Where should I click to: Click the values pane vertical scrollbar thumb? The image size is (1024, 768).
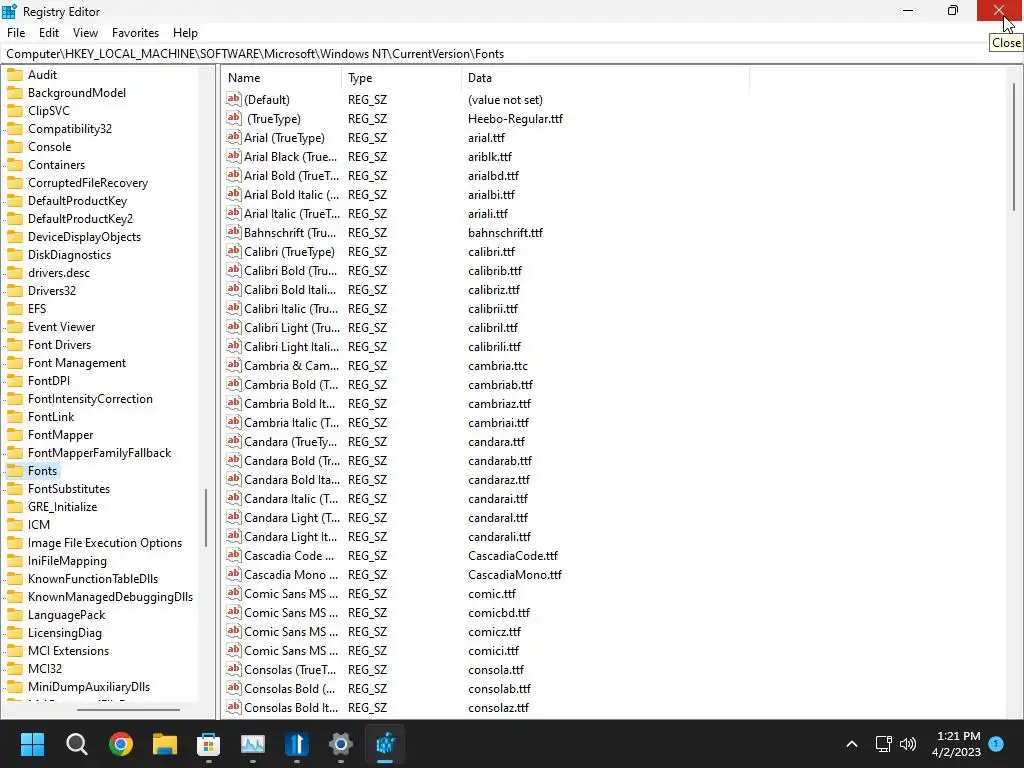1014,145
